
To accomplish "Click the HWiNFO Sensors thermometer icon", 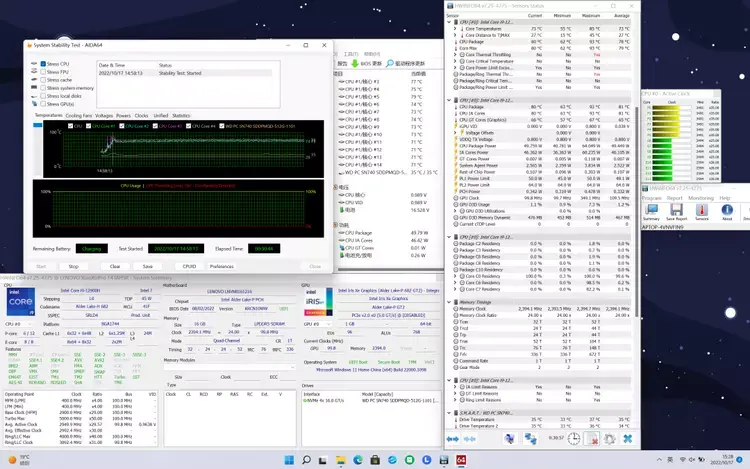I will [702, 209].
